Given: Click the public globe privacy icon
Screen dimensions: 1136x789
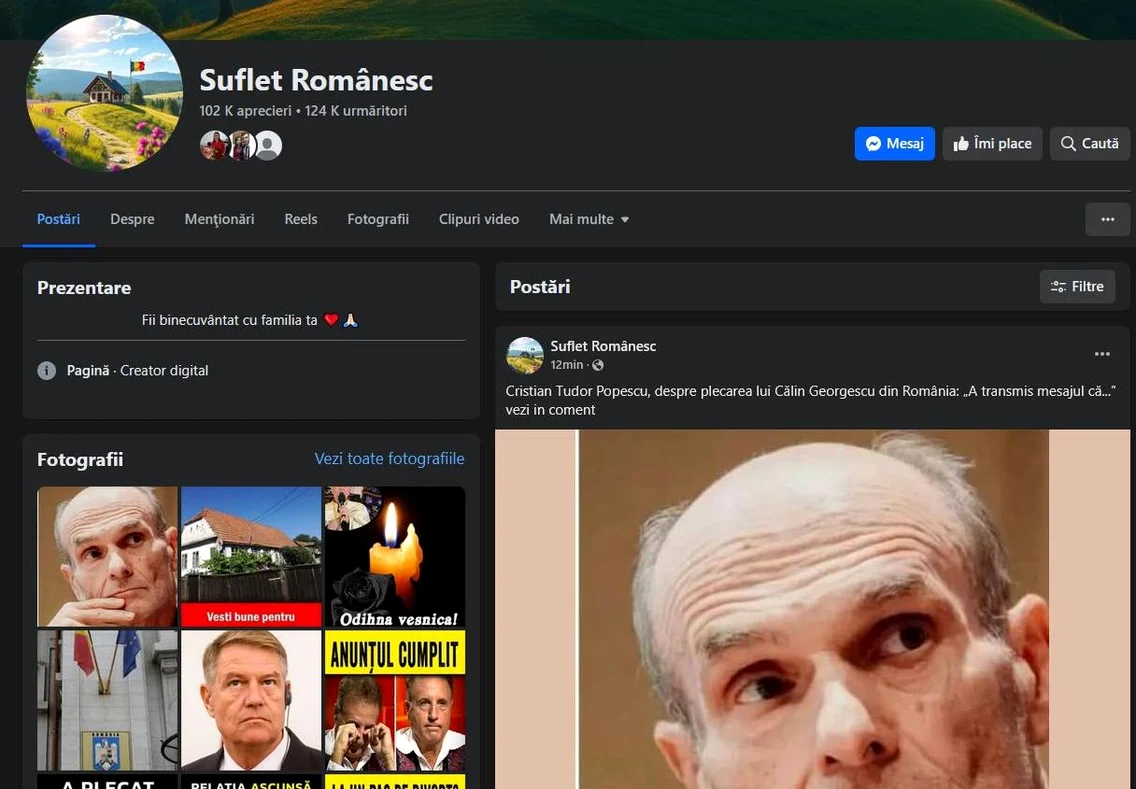Looking at the screenshot, I should [598, 365].
